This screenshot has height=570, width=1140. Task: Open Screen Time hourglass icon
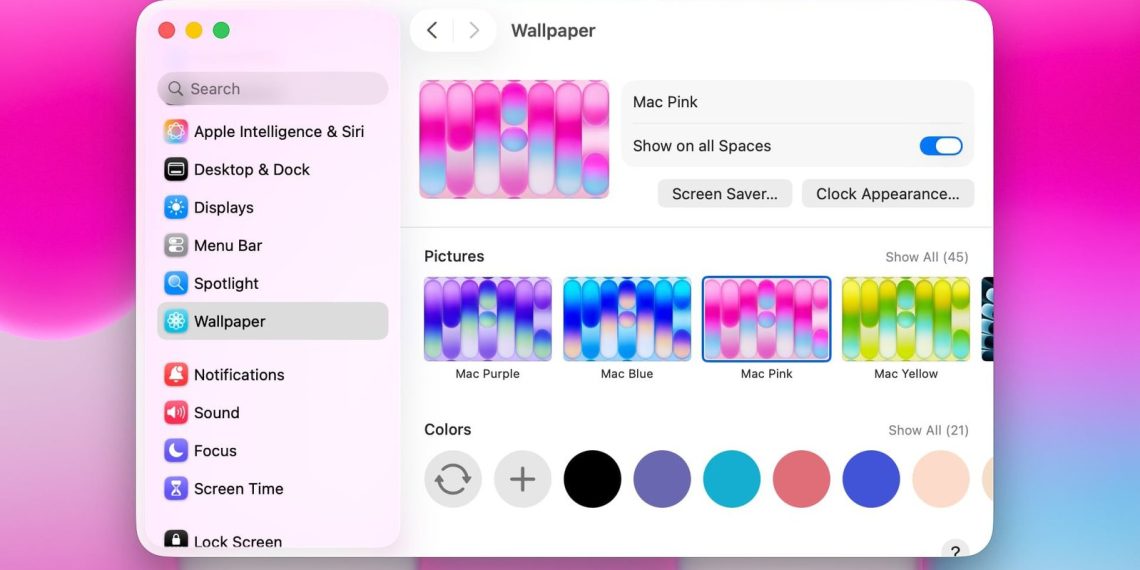click(x=176, y=489)
